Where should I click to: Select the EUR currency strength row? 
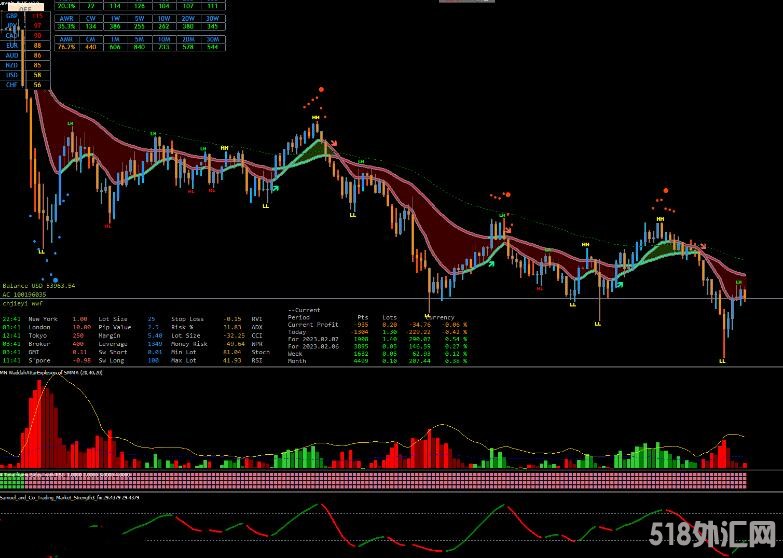(24, 46)
